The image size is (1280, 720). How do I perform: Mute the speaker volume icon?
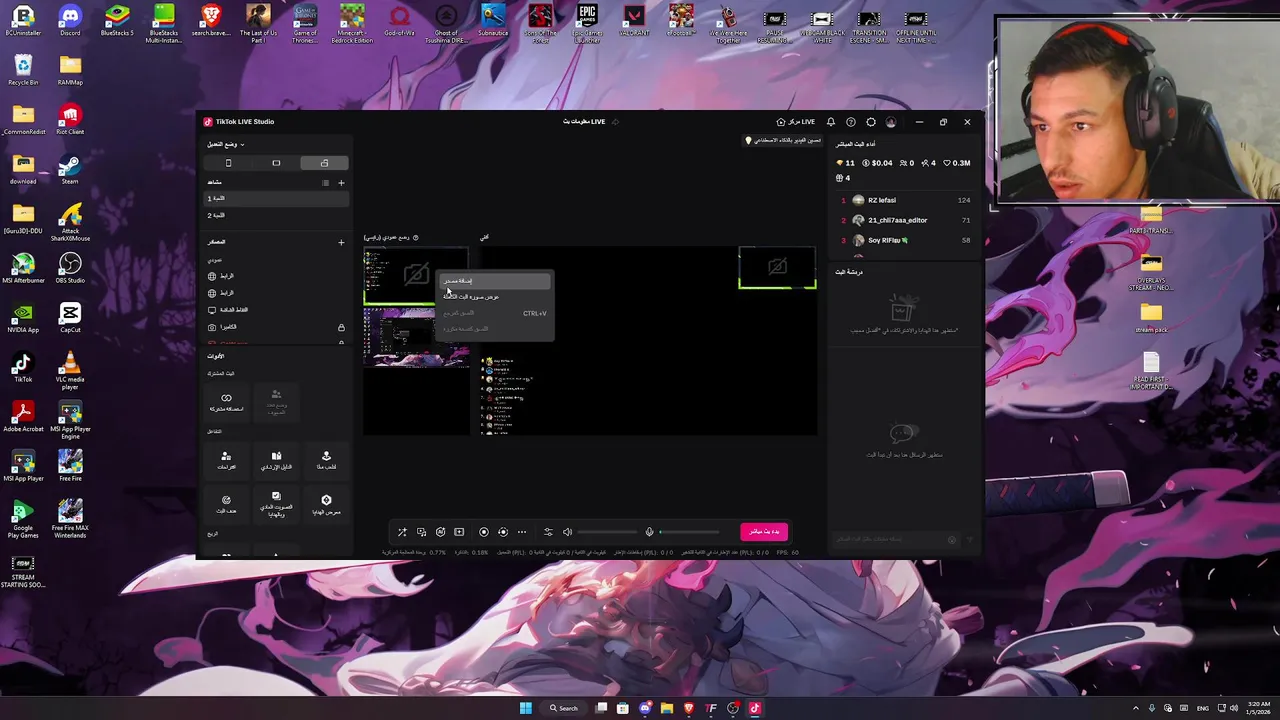point(567,532)
